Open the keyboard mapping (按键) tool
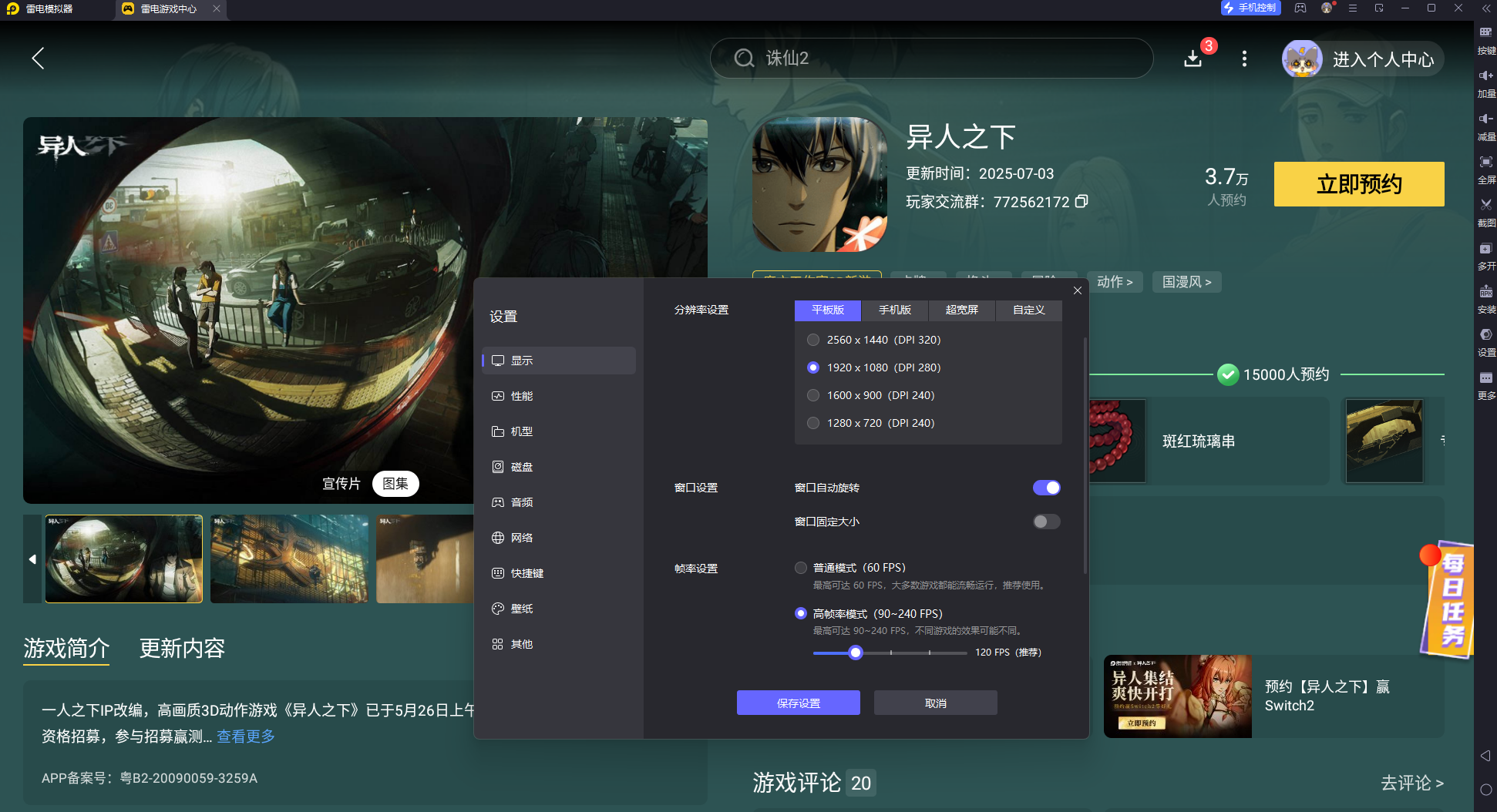 coord(1485,39)
